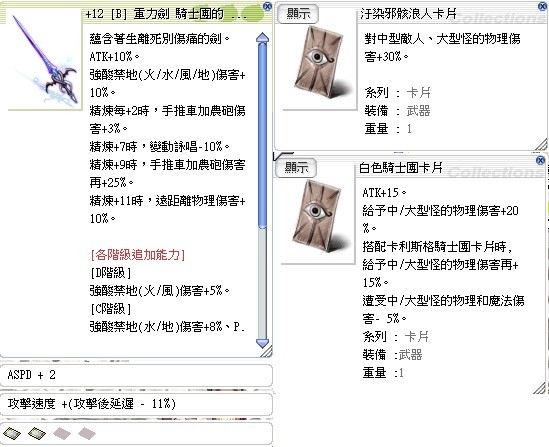The height and width of the screenshot is (447, 549).
Task: Click '搭配卡利斯格騎士團卡片時,' line
Action: (438, 247)
